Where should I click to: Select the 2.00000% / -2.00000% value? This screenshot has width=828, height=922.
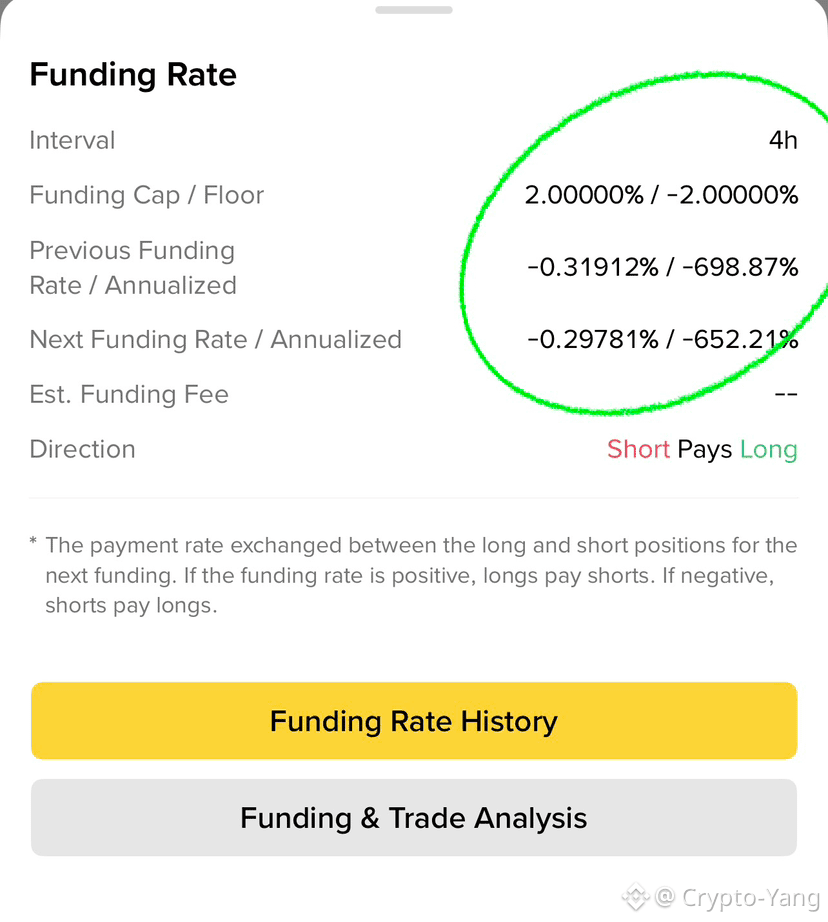[x=662, y=195]
